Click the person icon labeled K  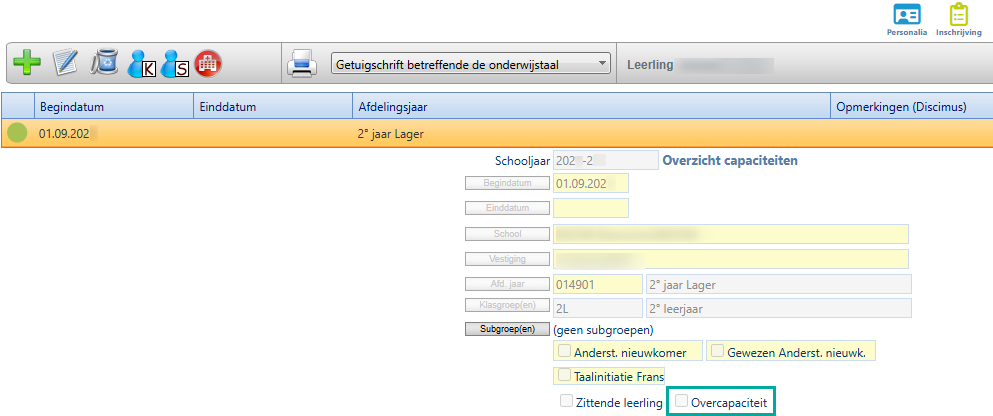[142, 65]
